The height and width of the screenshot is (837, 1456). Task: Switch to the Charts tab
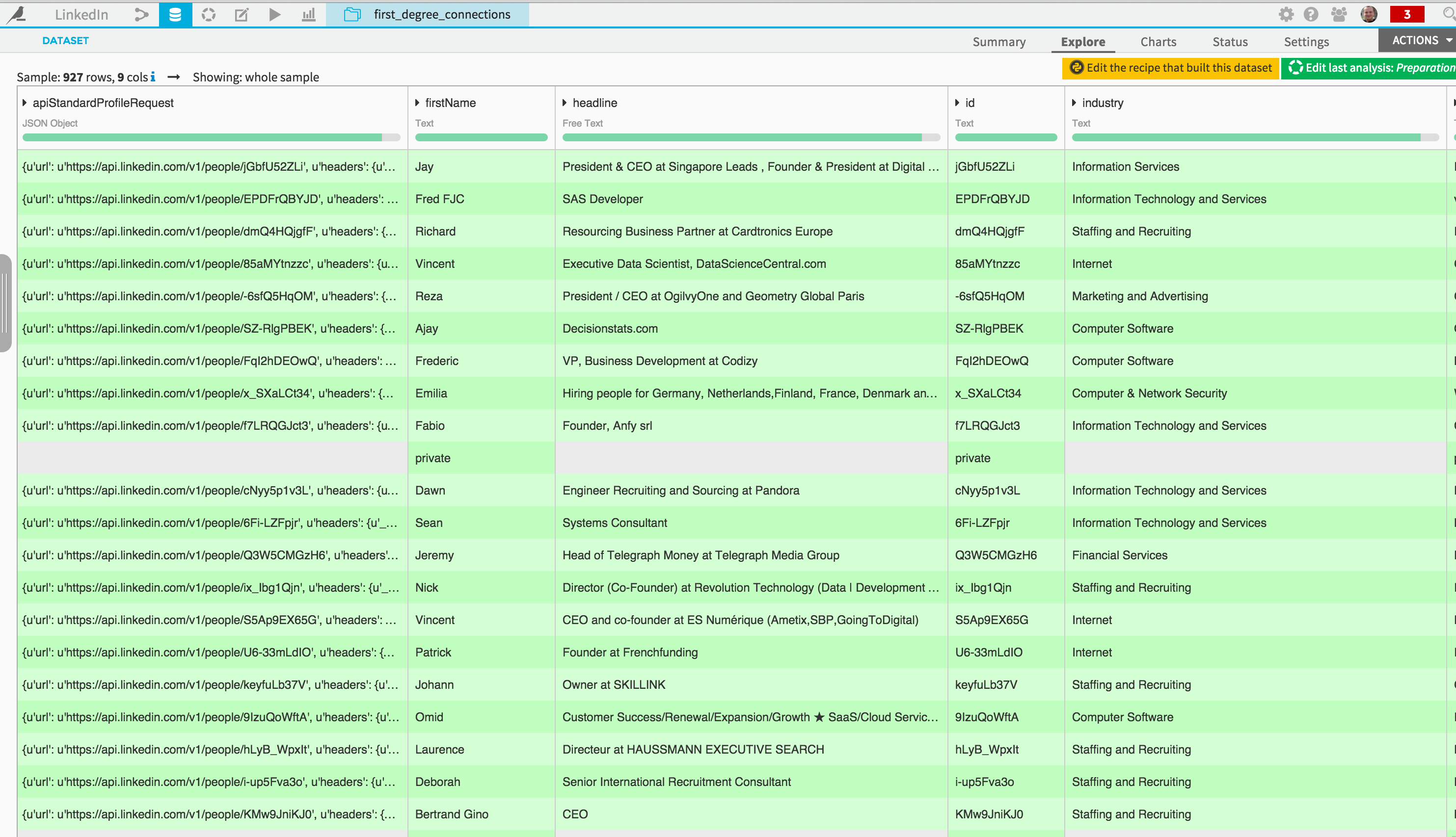tap(1158, 41)
